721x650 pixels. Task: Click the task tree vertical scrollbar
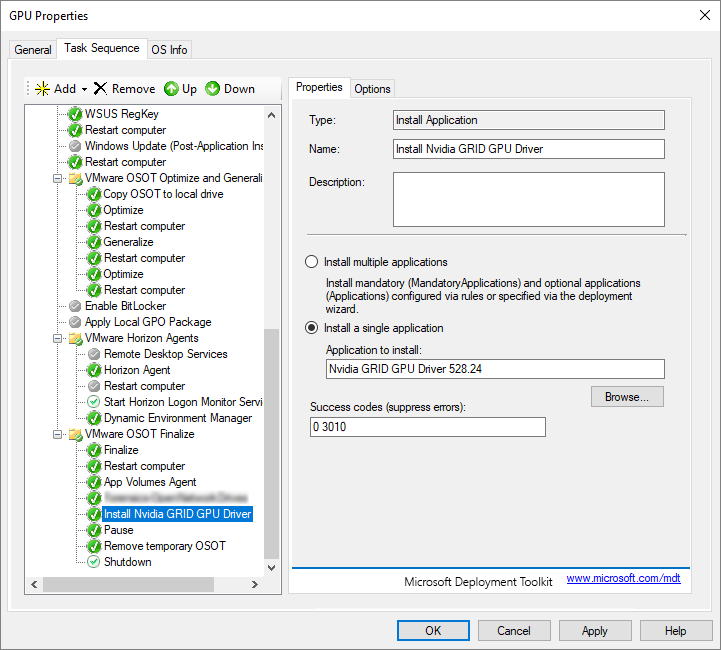click(x=272, y=440)
